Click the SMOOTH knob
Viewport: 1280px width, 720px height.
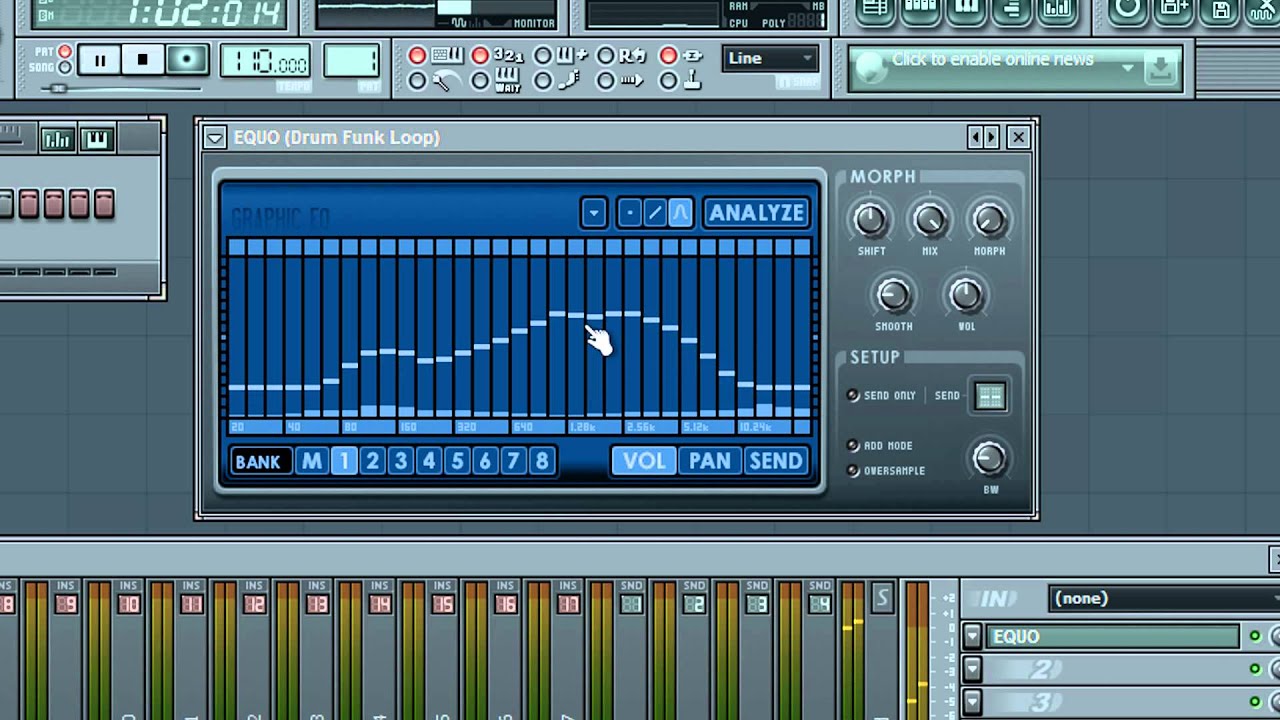pos(893,295)
